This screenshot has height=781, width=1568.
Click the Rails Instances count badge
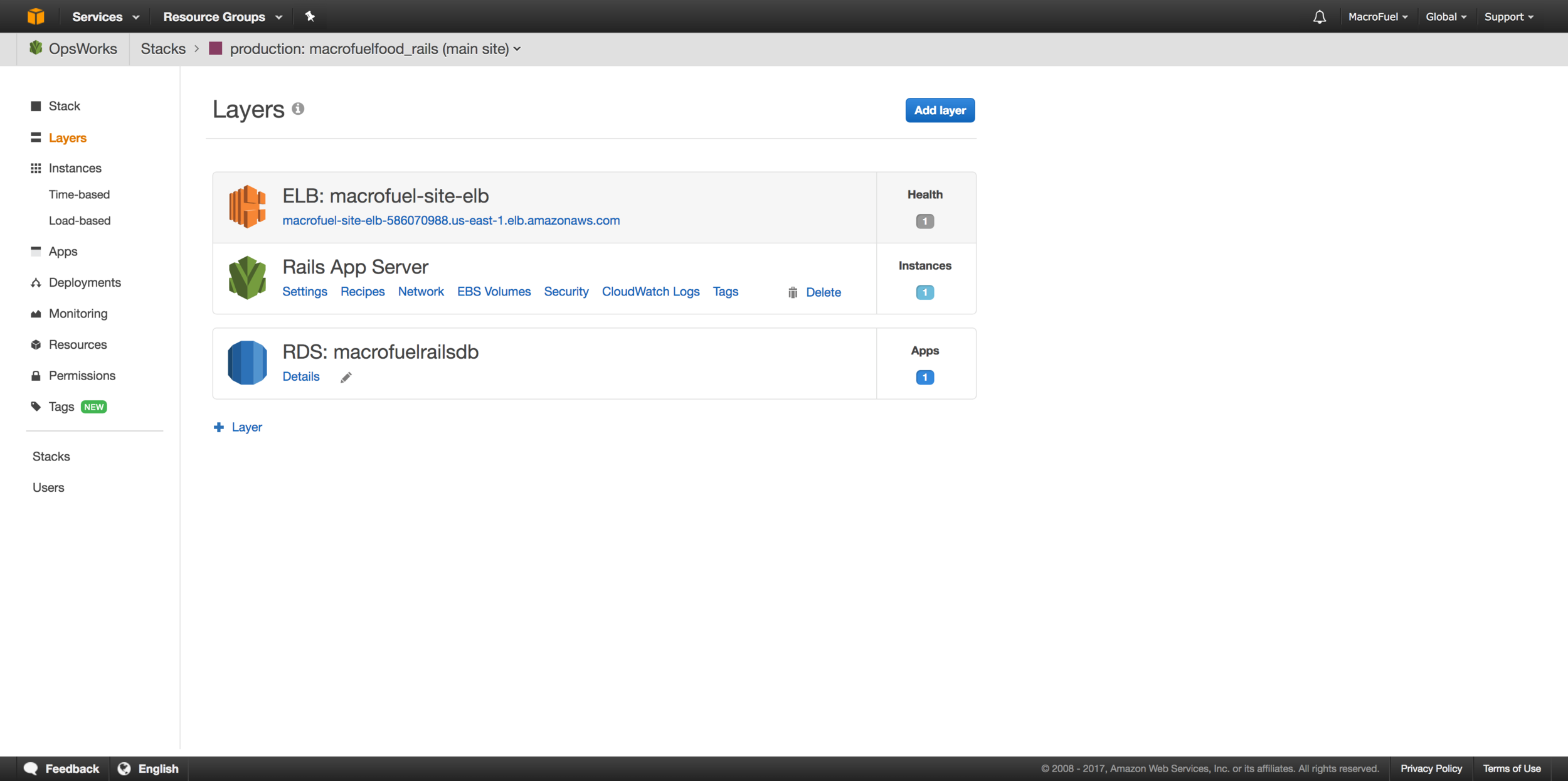pyautogui.click(x=924, y=292)
